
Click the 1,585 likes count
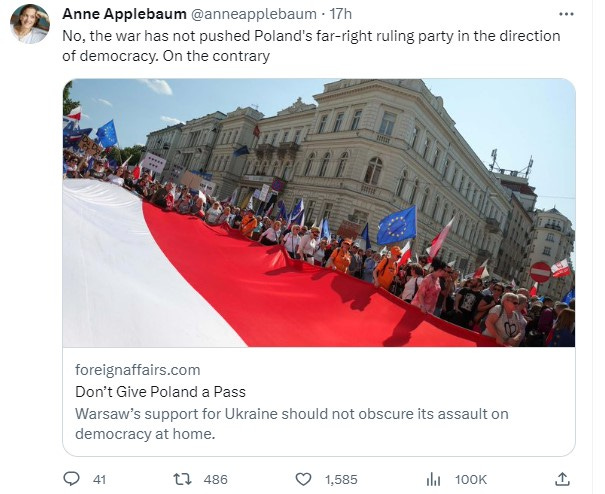341,480
